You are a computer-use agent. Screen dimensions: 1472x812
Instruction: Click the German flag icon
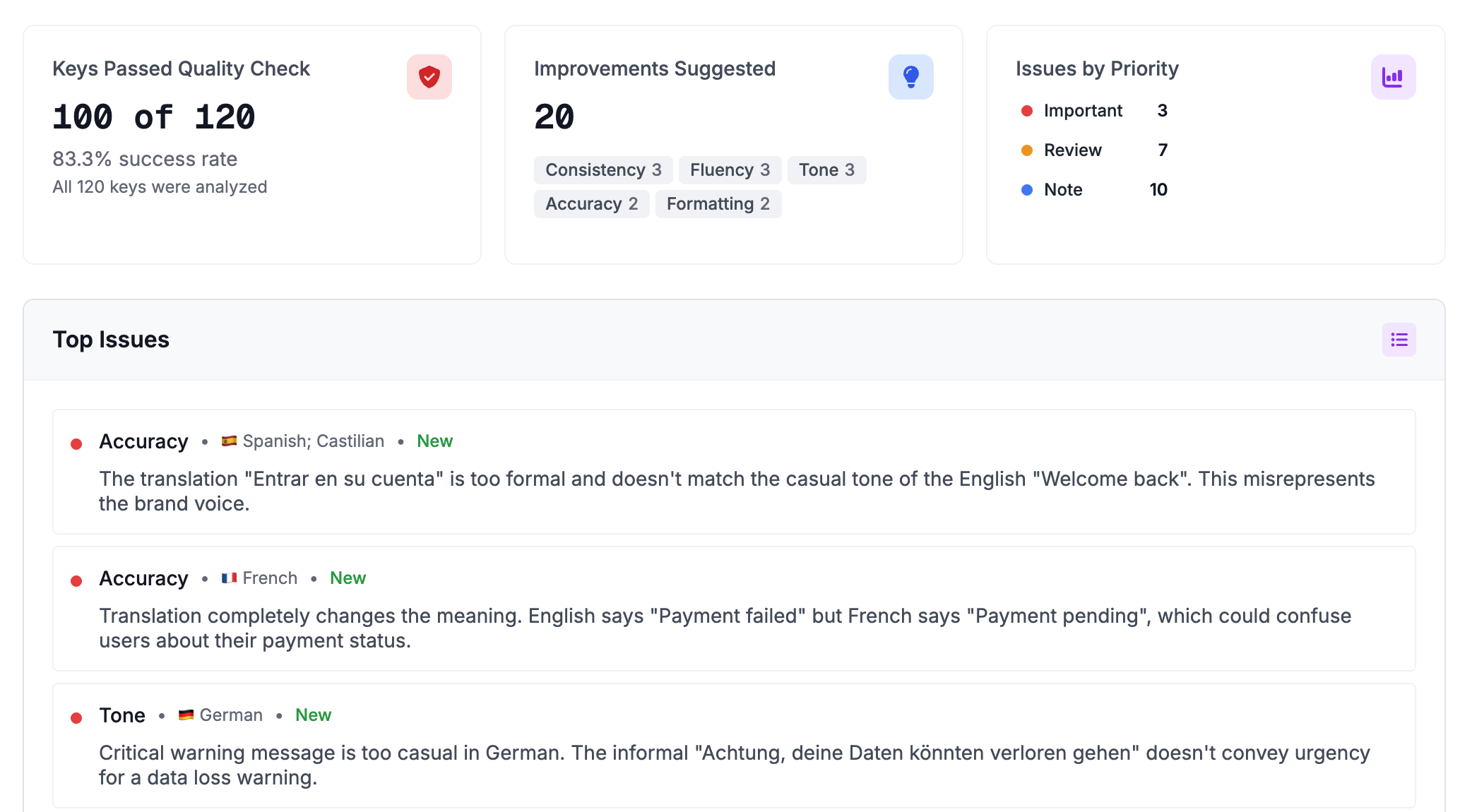tap(186, 715)
